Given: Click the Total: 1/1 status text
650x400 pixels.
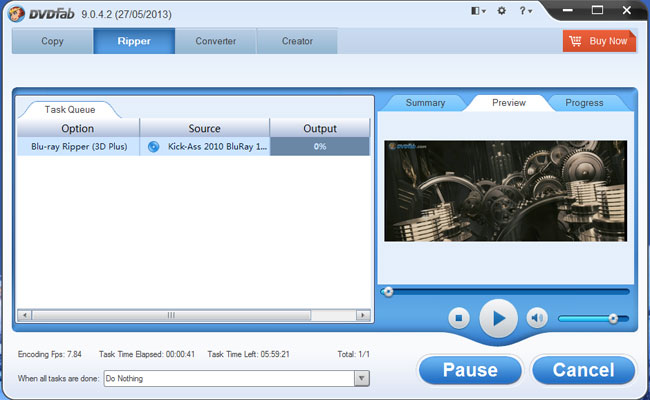Looking at the screenshot, I should 353,354.
